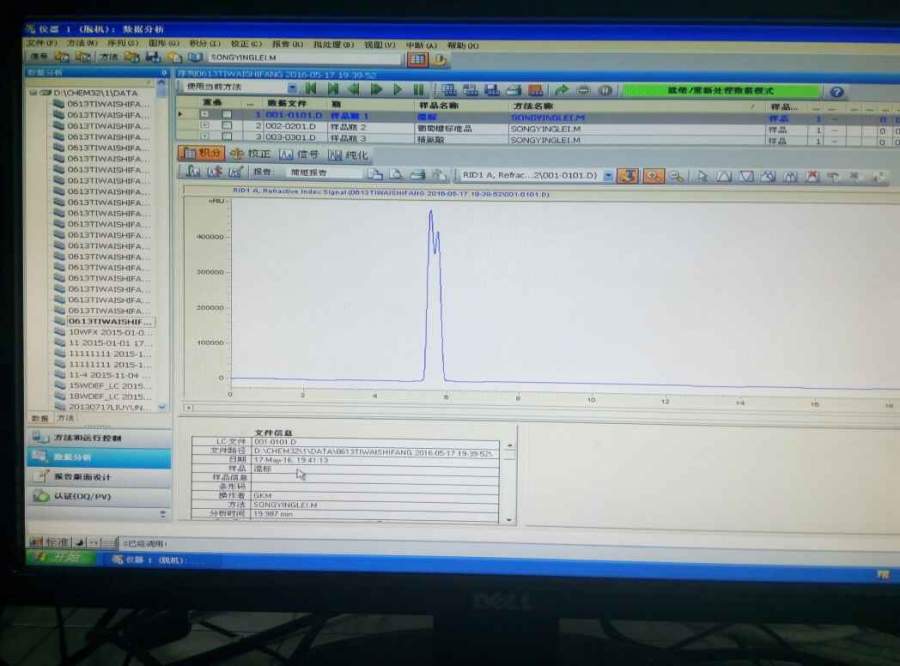
Task: Click the save method disk icon in top toolbar
Action: [x=153, y=57]
